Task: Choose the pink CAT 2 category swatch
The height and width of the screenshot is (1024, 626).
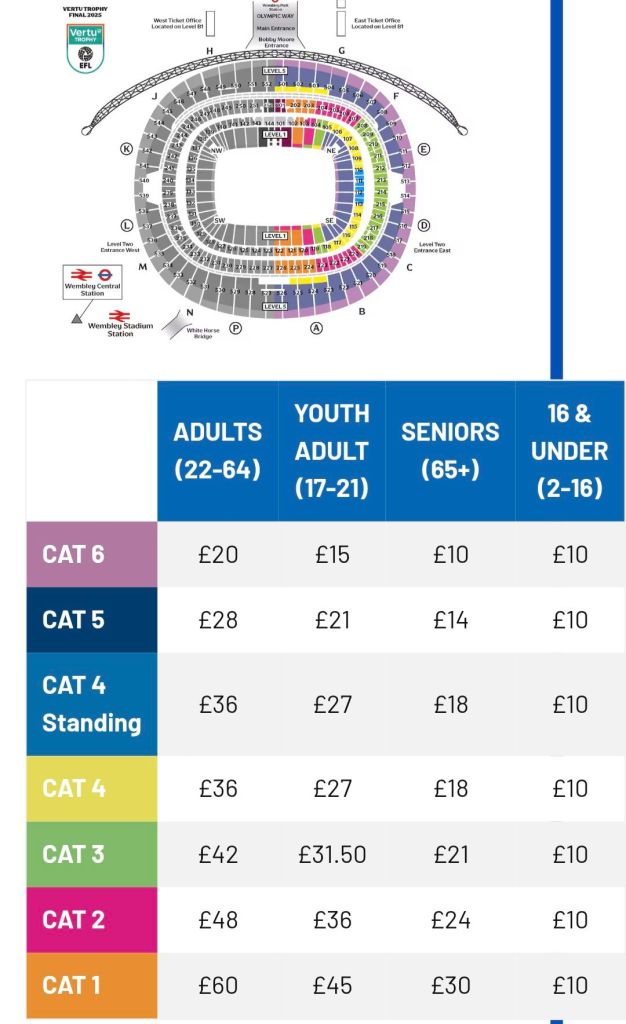Action: coord(92,920)
